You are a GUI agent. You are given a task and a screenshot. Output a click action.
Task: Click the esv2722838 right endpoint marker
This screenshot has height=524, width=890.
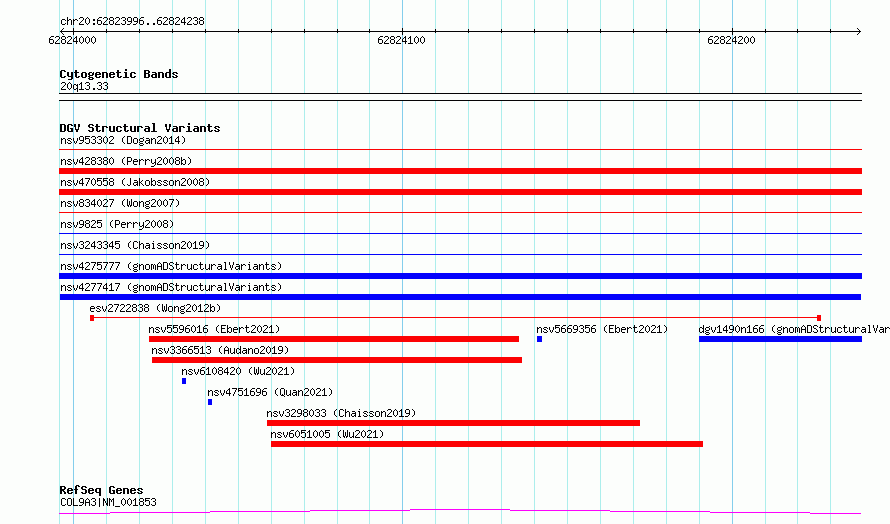pos(818,318)
